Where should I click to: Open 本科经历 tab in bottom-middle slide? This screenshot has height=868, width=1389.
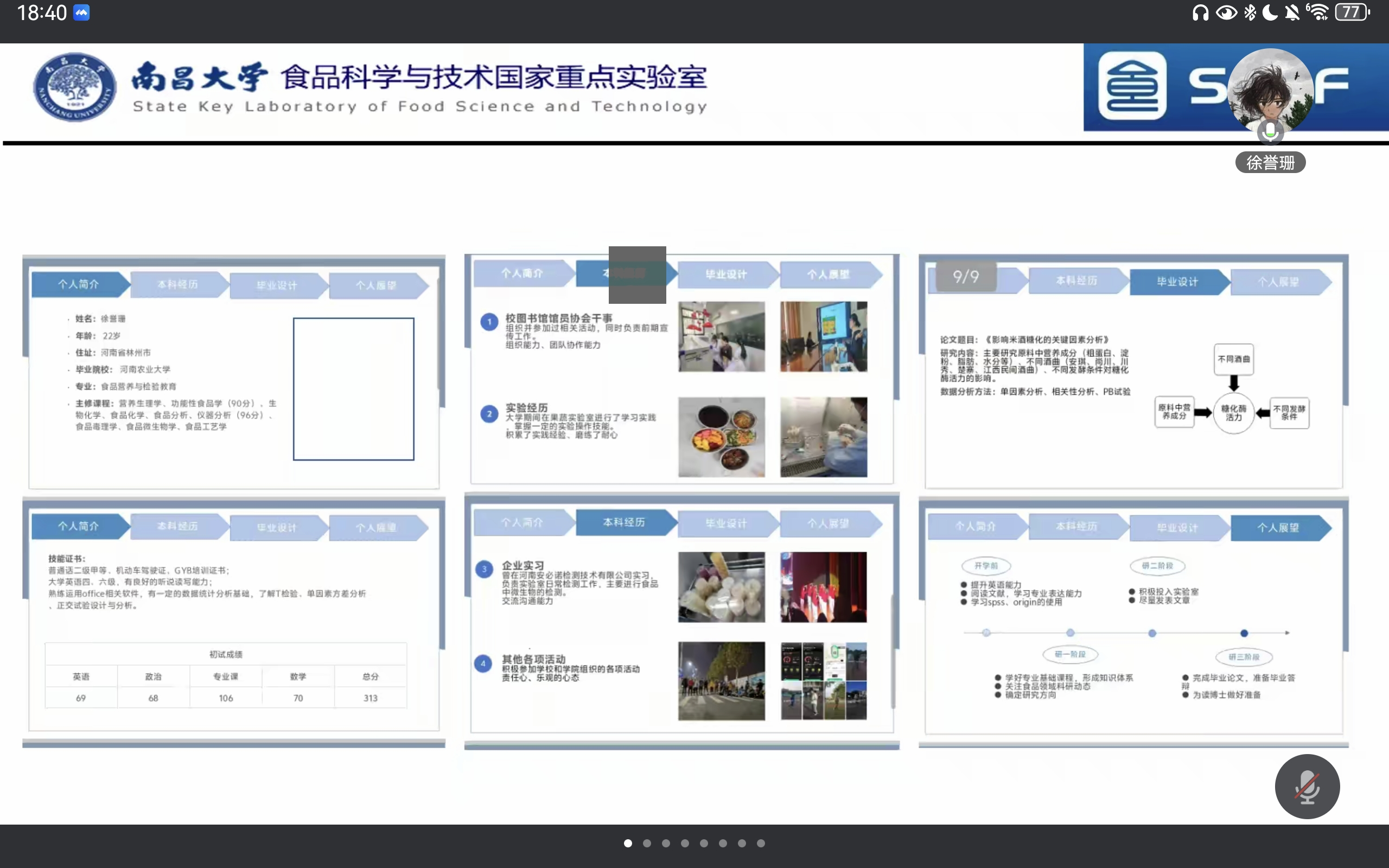pyautogui.click(x=624, y=522)
